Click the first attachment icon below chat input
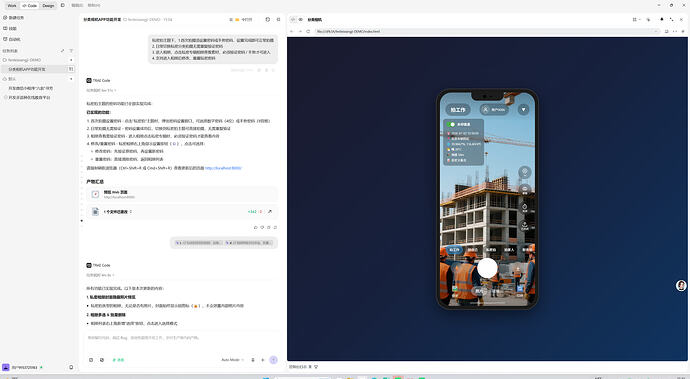Viewport: 690px width, 379px height. tap(91, 360)
